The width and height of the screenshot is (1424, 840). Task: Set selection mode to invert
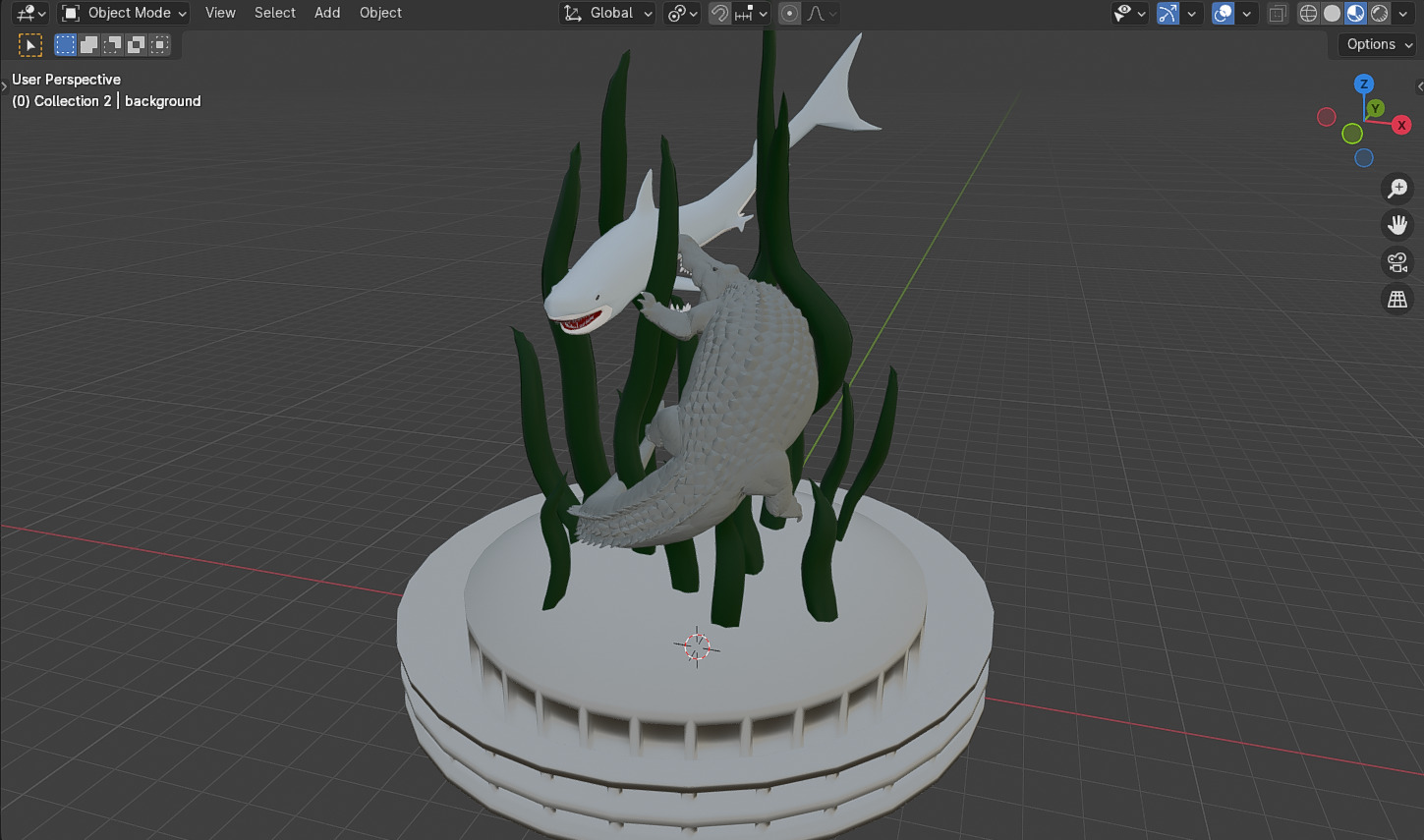click(x=136, y=44)
